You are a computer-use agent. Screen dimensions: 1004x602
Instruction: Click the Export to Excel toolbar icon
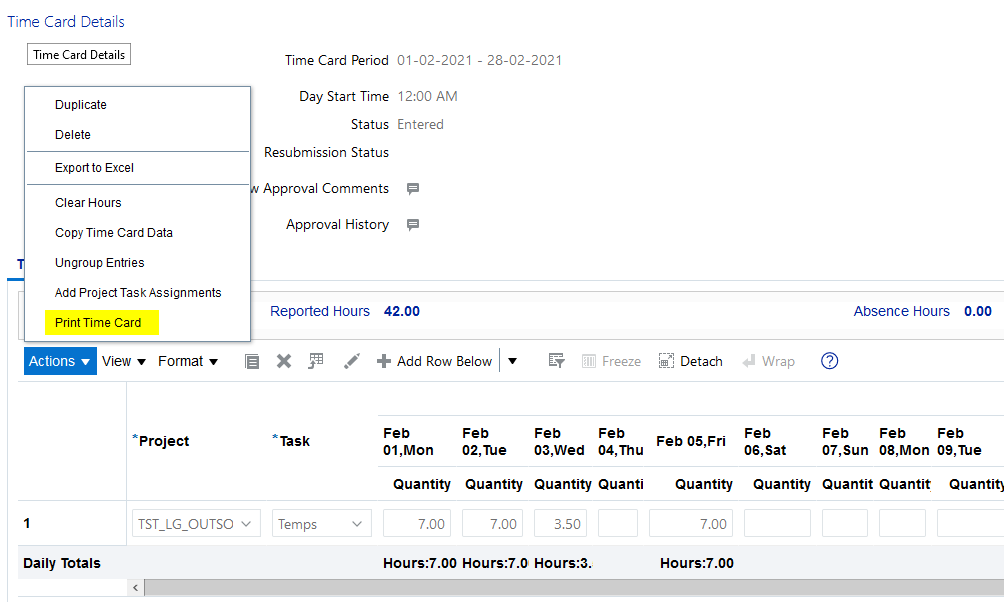316,362
